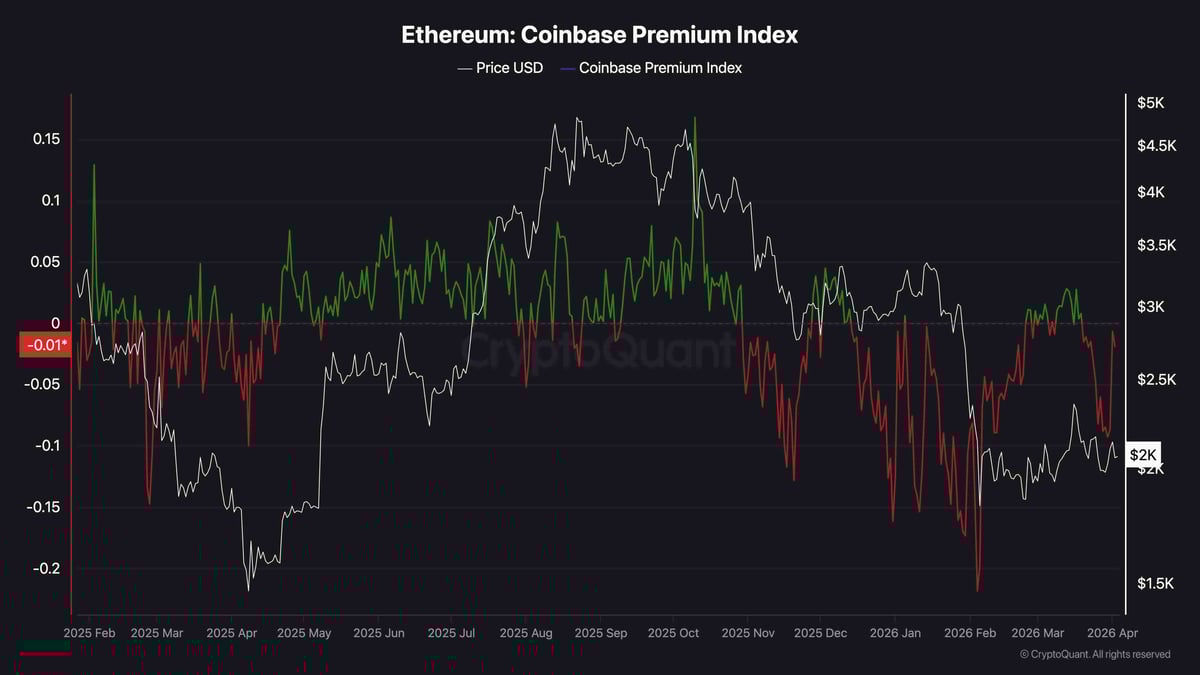Click the red -0.01 current value label

(x=45, y=346)
